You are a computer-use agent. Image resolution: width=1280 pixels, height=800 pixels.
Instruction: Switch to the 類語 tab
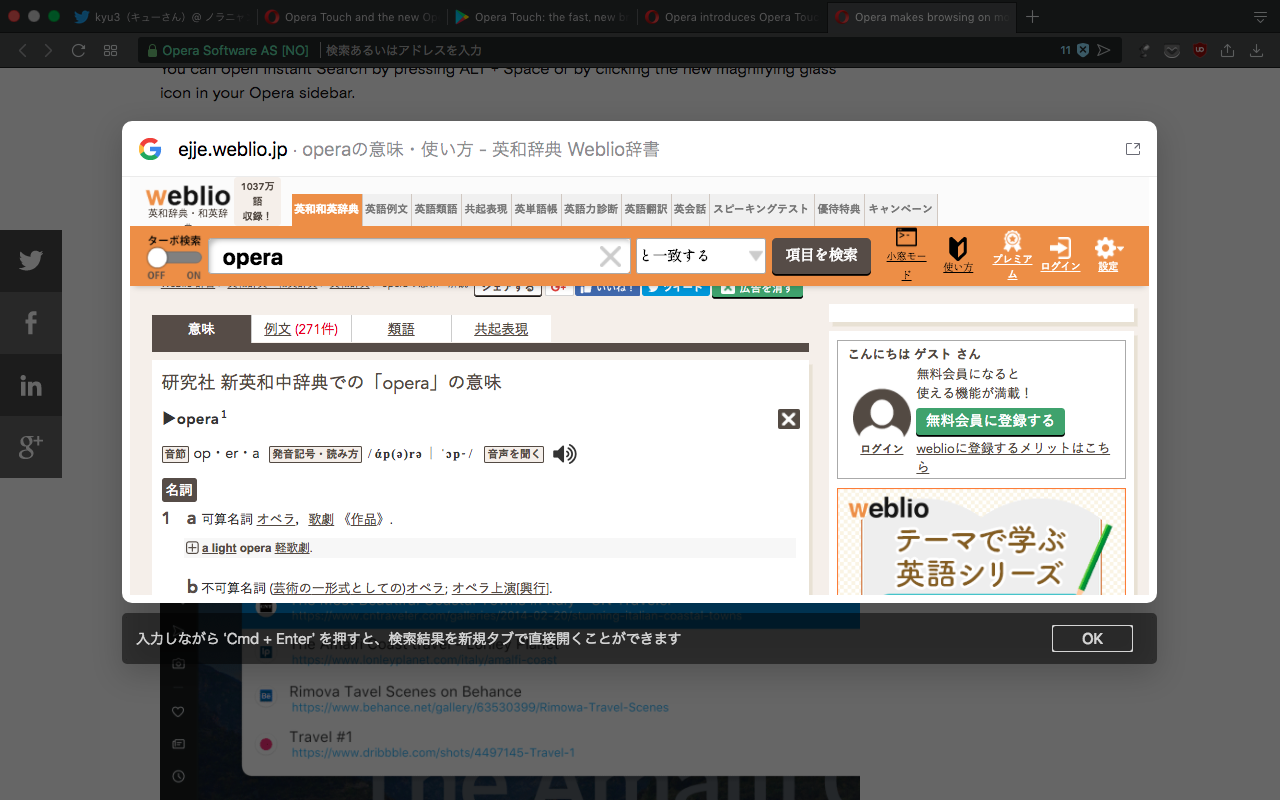[401, 329]
